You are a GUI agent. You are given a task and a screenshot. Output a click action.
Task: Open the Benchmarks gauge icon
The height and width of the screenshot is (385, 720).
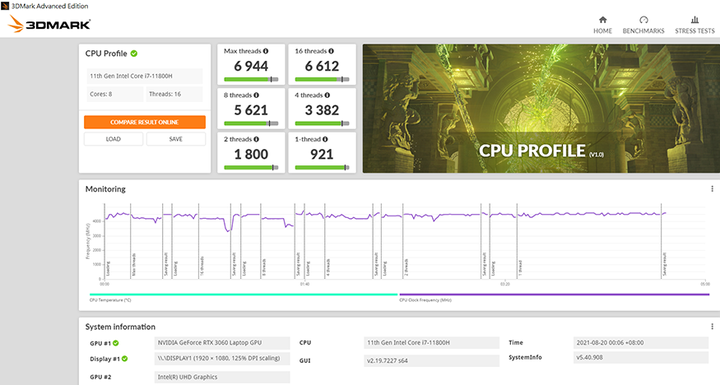click(x=643, y=20)
